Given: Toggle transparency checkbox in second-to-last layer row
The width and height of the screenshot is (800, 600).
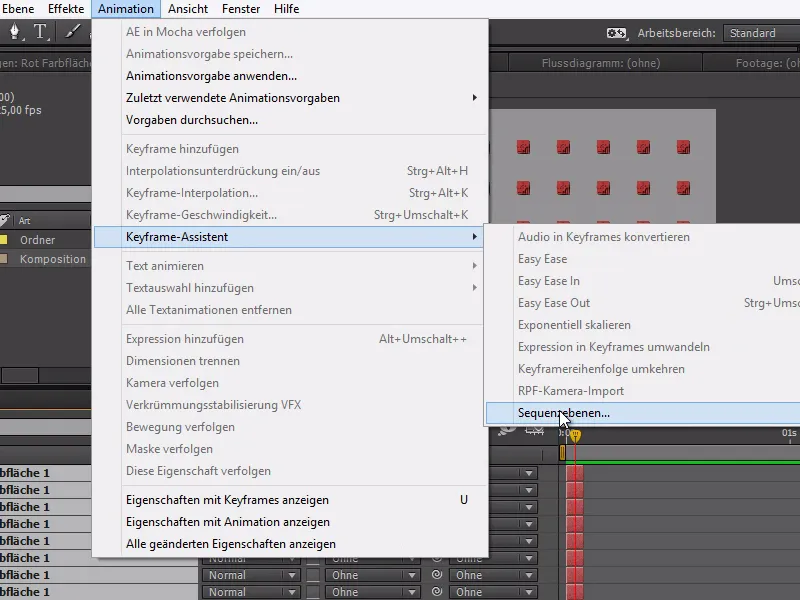Looking at the screenshot, I should pyautogui.click(x=313, y=575).
